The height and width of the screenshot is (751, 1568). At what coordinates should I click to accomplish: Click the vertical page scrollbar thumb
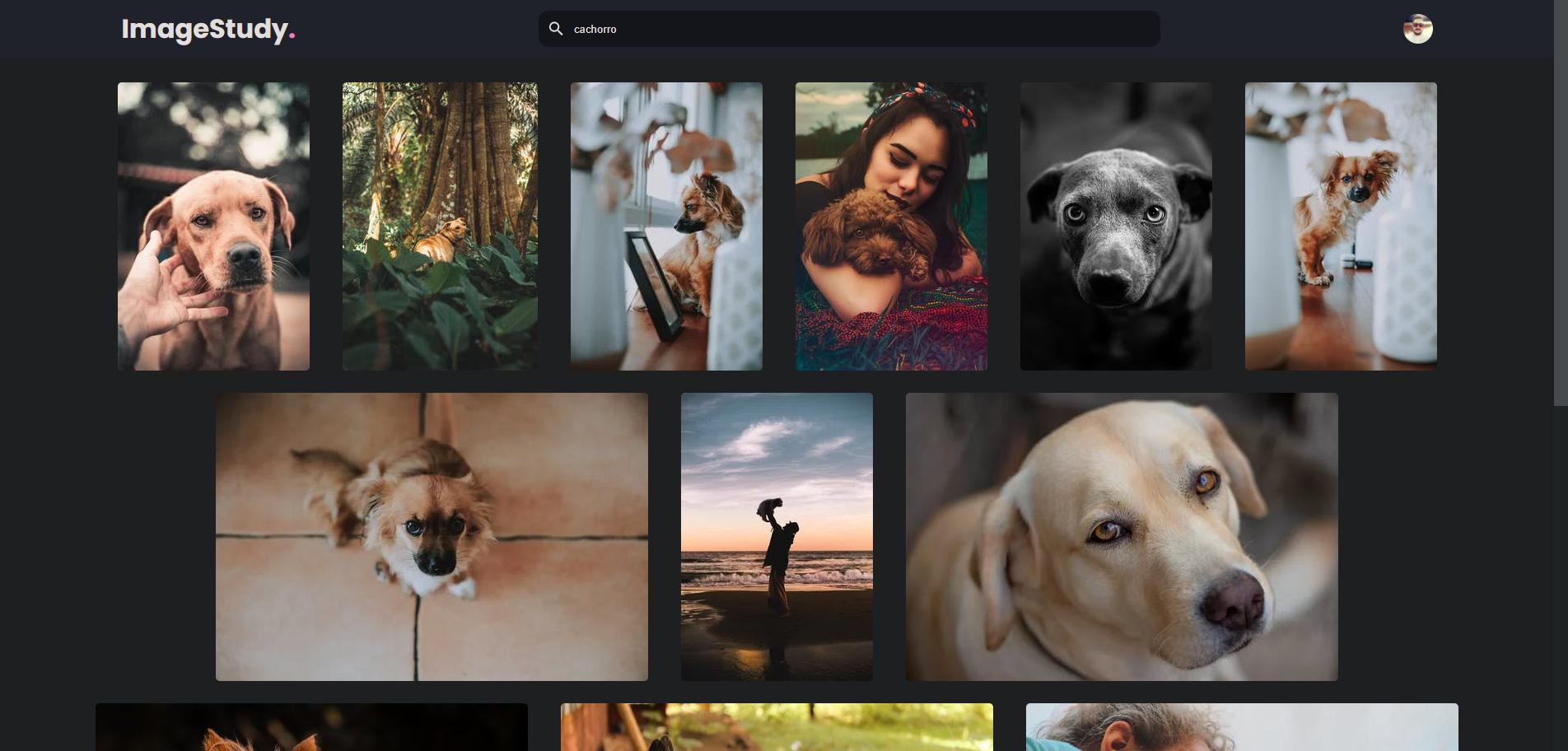1561,203
